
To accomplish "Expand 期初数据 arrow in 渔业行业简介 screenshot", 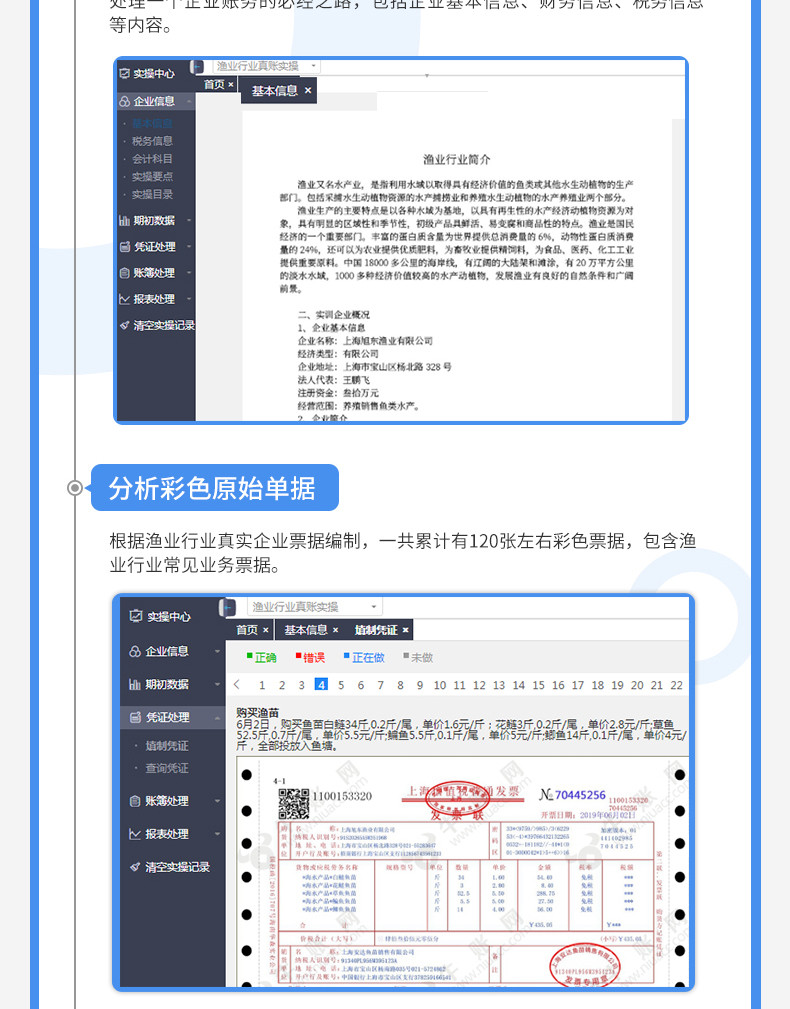I will point(189,220).
